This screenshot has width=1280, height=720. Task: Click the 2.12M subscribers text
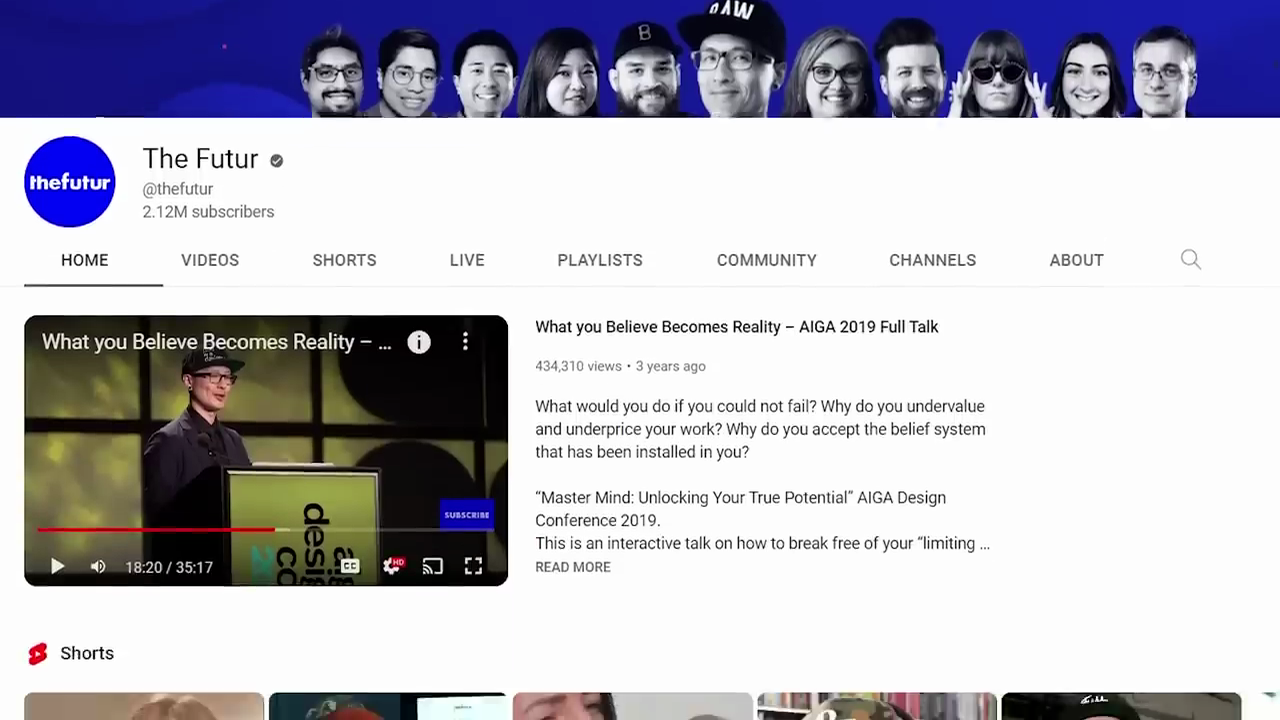[208, 212]
